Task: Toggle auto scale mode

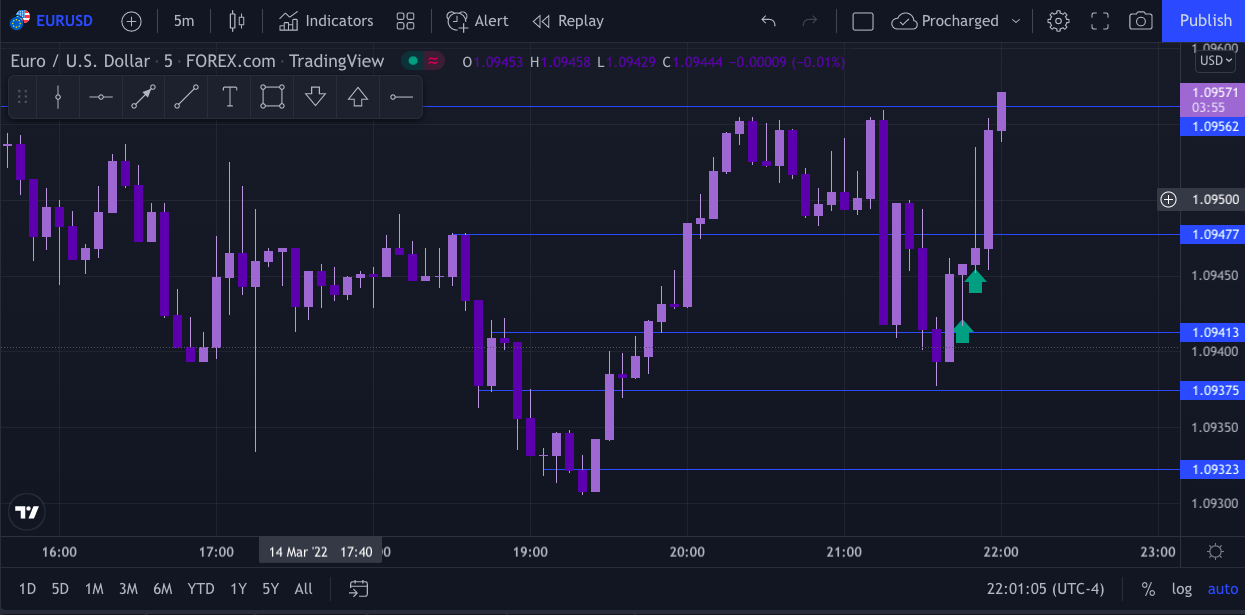Action: [1222, 589]
